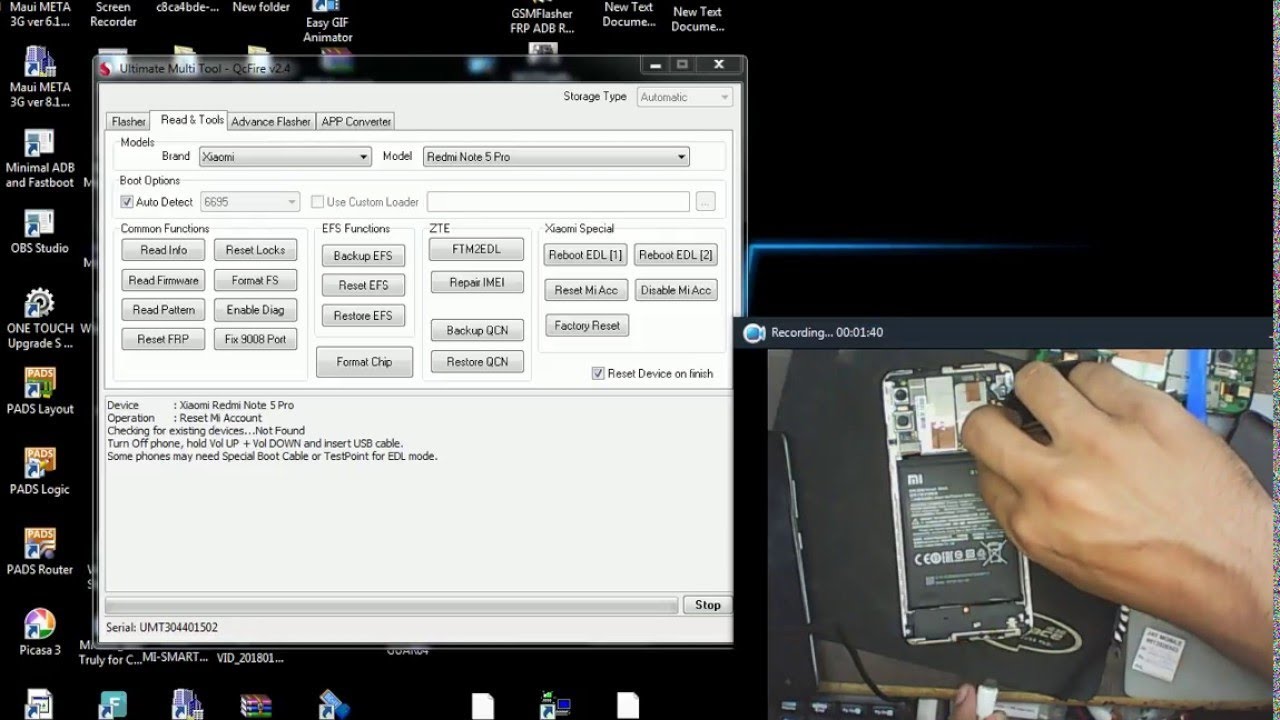Screen dimensions: 1280x720
Task: Click the Read Firmware button
Action: (x=164, y=280)
